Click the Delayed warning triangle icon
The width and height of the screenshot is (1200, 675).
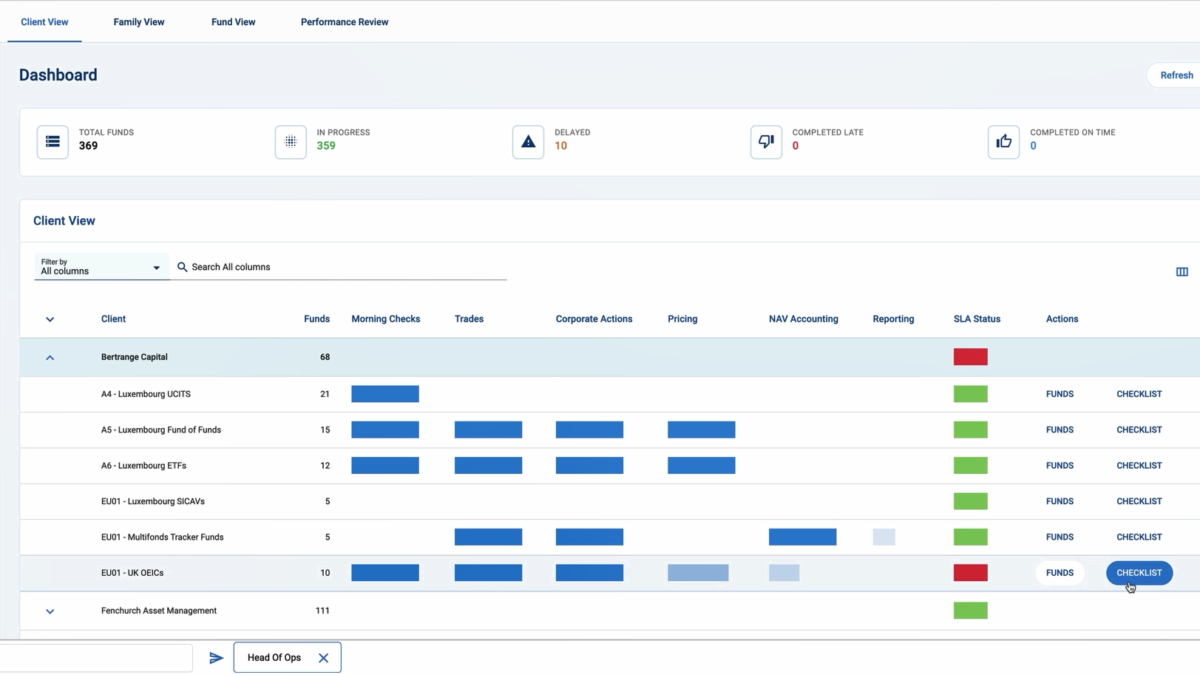[528, 141]
